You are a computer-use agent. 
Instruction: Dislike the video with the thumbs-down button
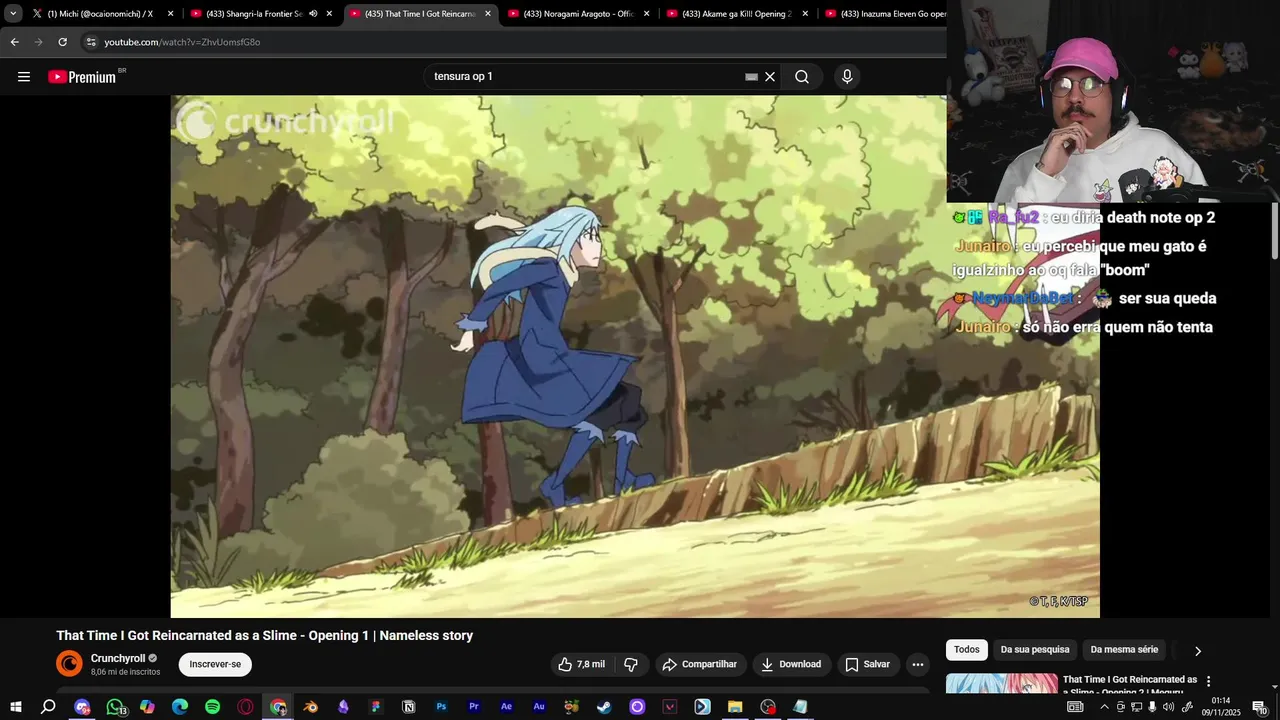631,664
